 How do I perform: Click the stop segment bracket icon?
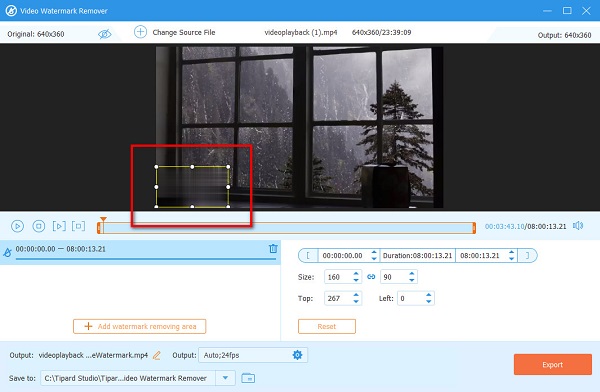pyautogui.click(x=78, y=226)
